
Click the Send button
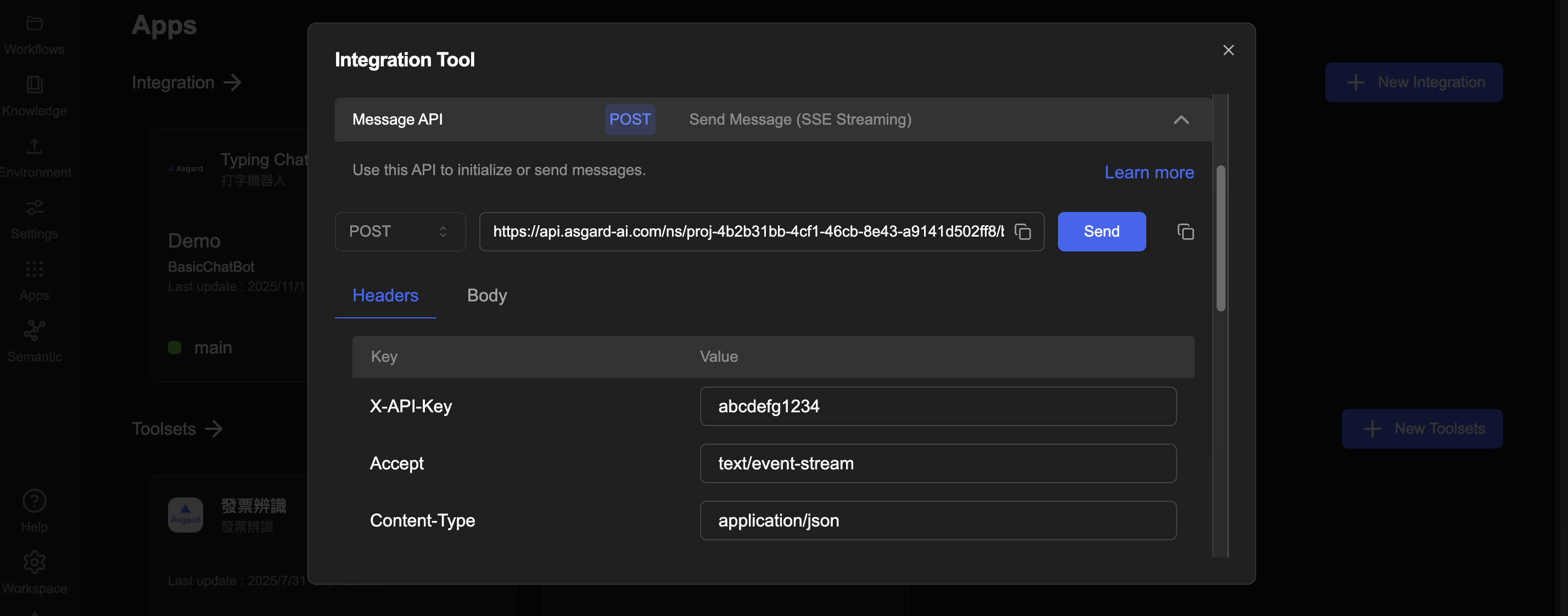[x=1101, y=232]
